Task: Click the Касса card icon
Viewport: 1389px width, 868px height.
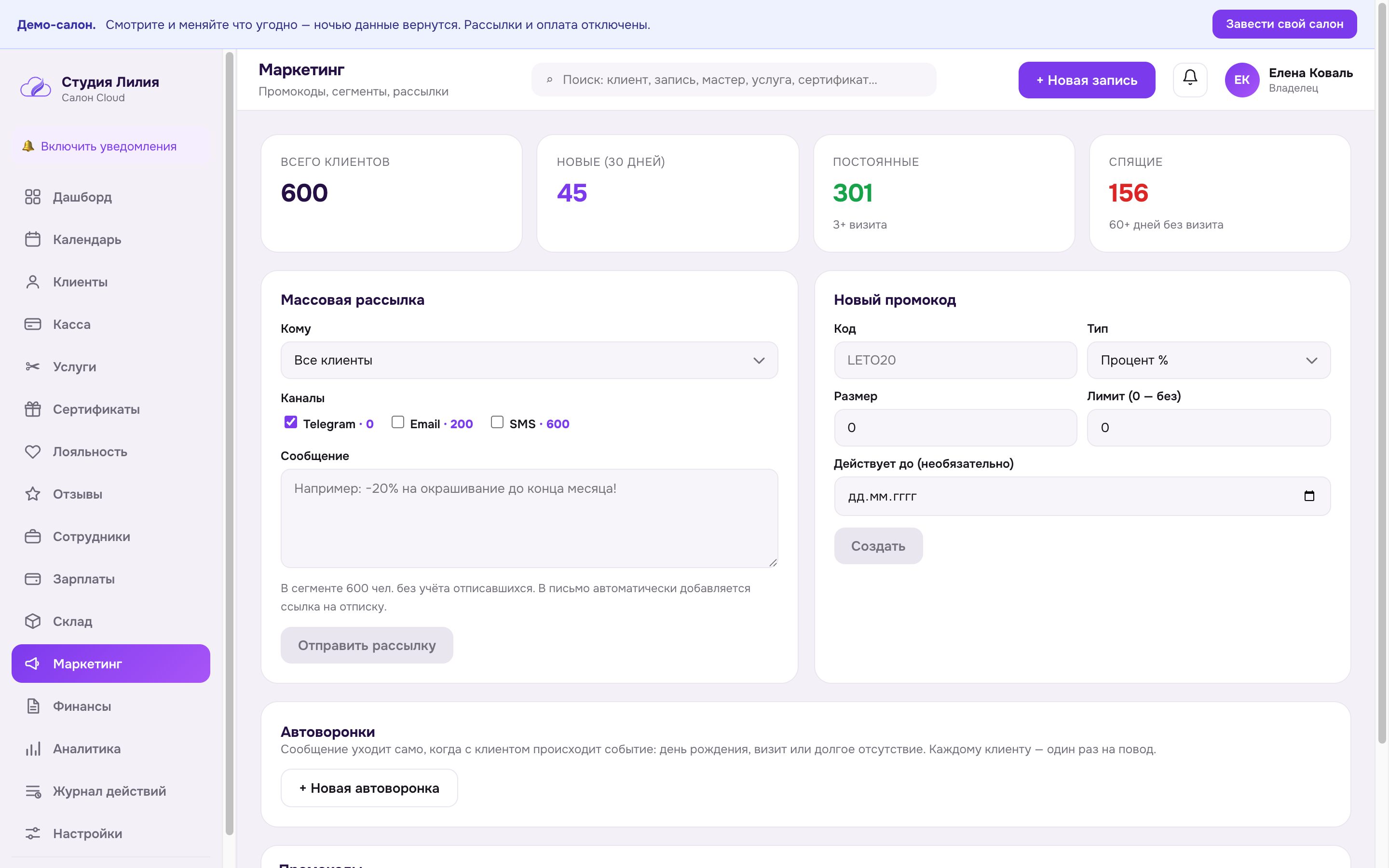Action: coord(33,325)
